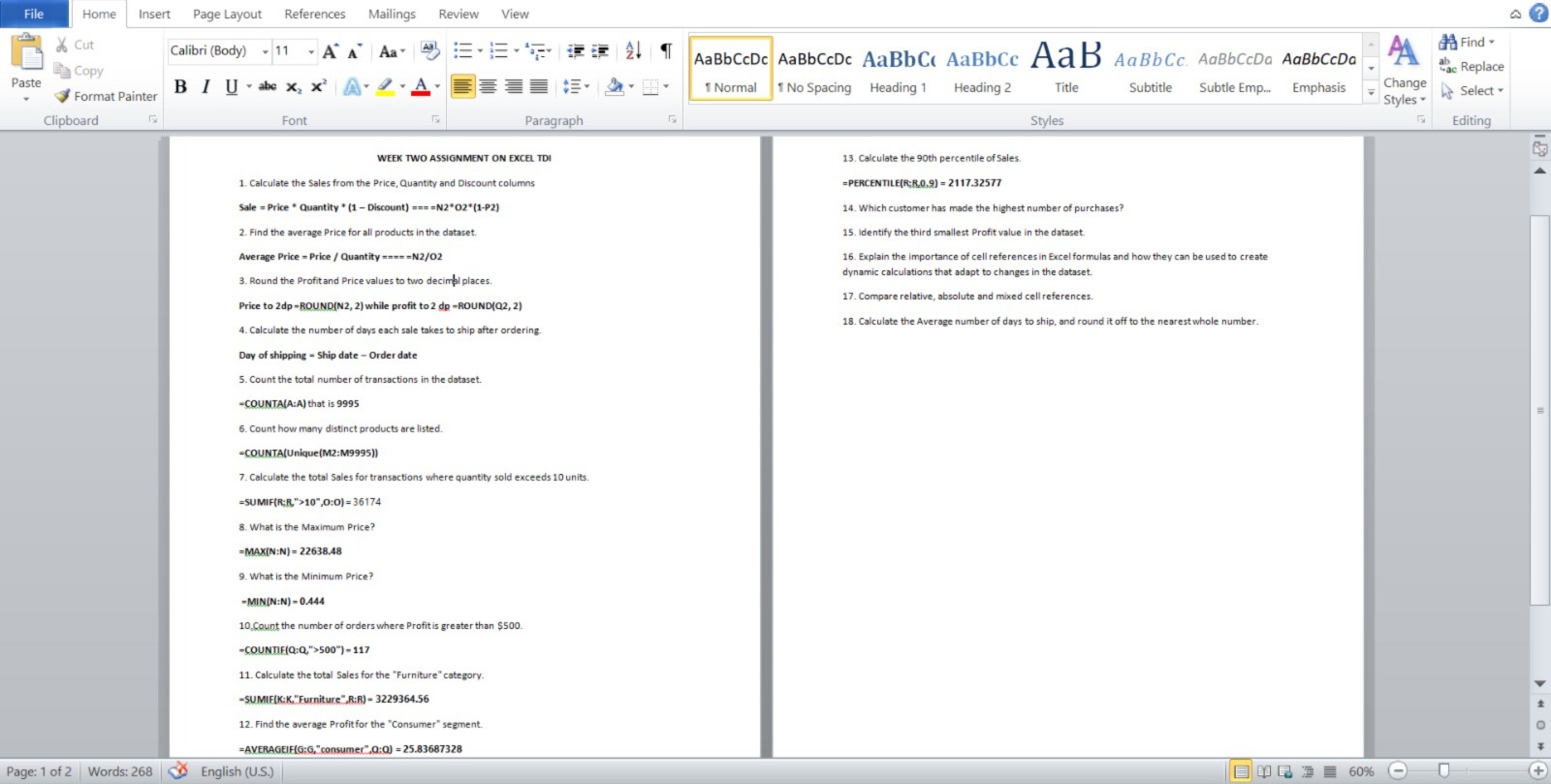
Task: Toggle Justify alignment
Action: [538, 86]
